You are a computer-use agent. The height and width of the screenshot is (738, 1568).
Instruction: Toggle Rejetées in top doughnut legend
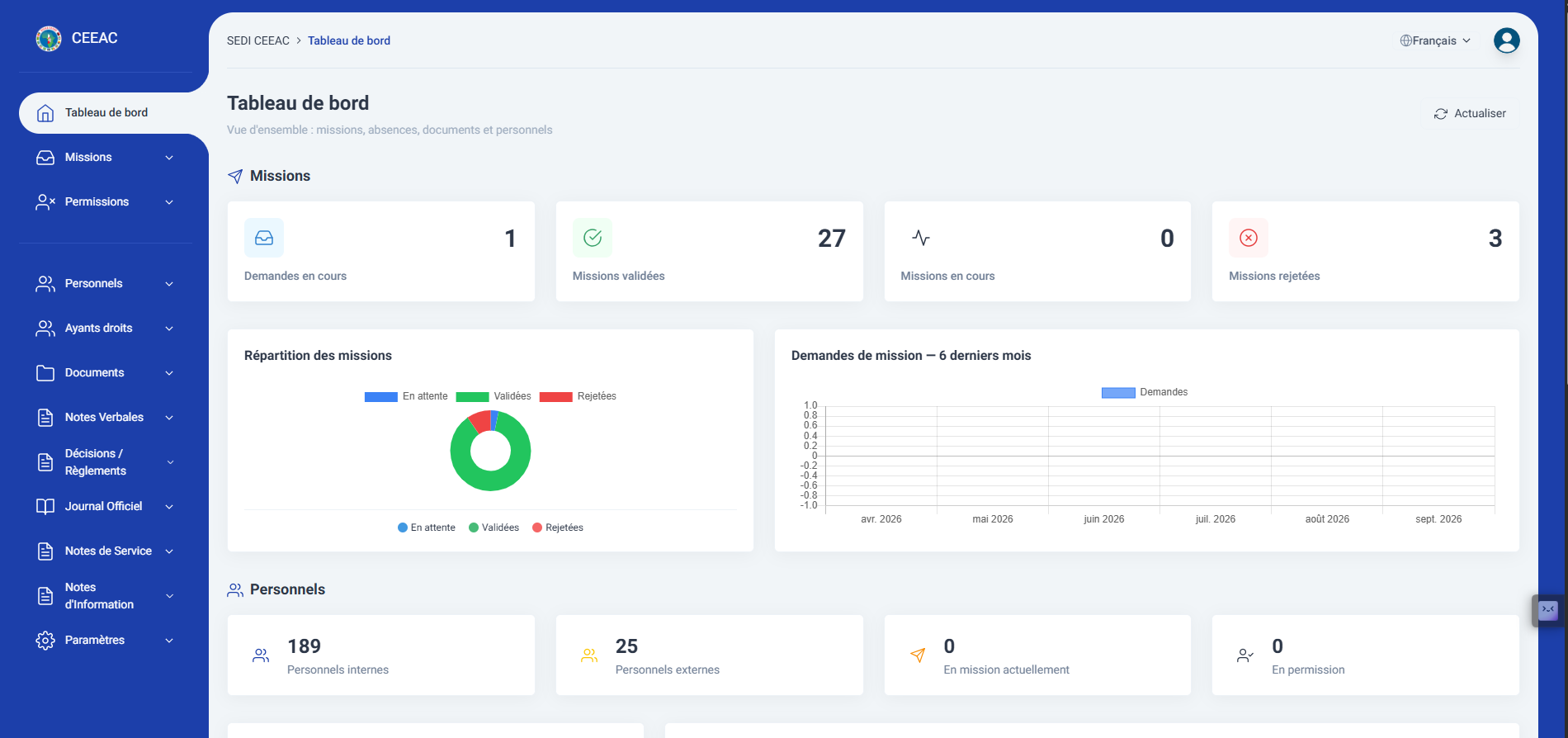(x=578, y=396)
